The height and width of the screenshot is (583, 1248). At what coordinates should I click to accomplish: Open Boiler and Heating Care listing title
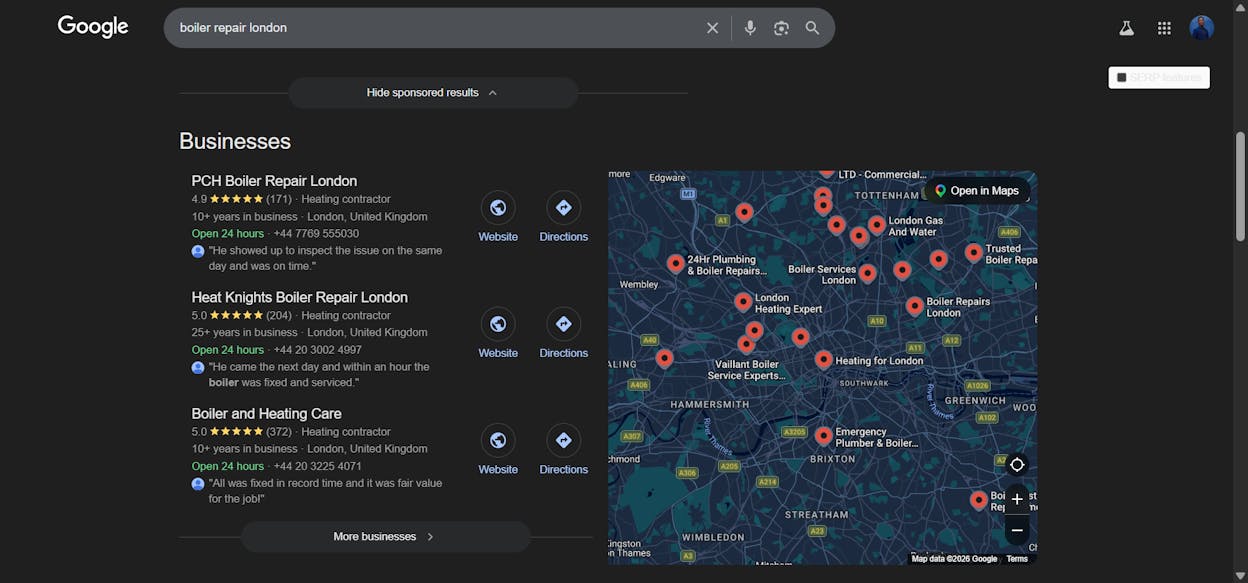tap(266, 413)
